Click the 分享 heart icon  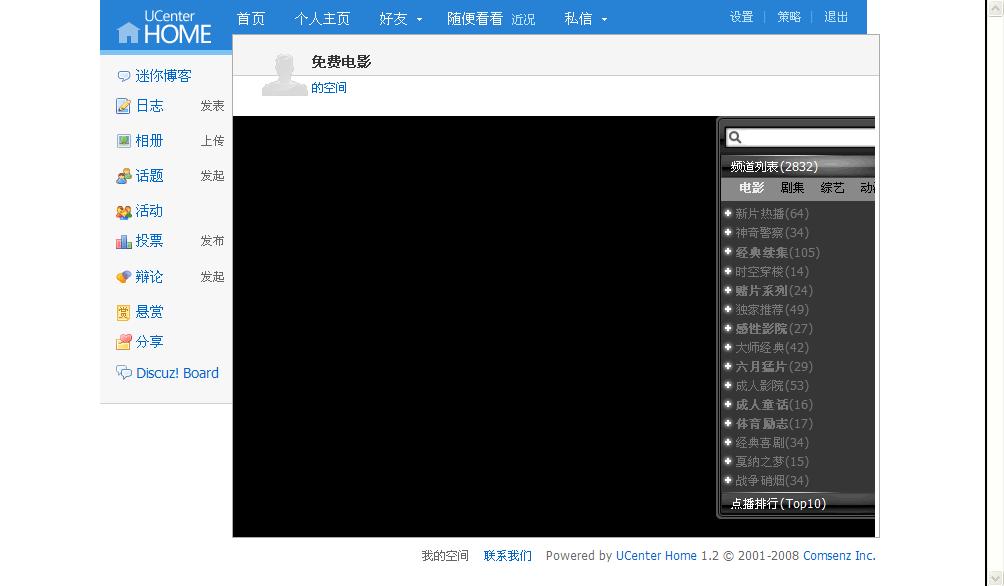[x=124, y=342]
